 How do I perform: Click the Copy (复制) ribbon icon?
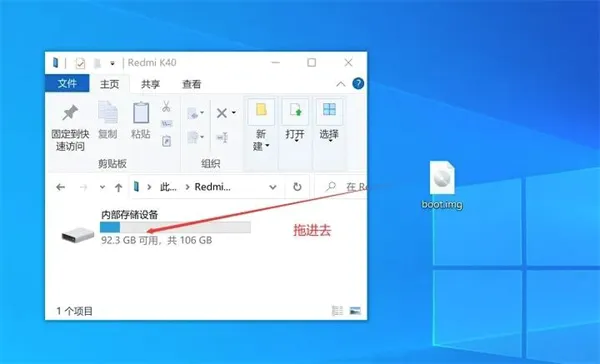tap(108, 113)
